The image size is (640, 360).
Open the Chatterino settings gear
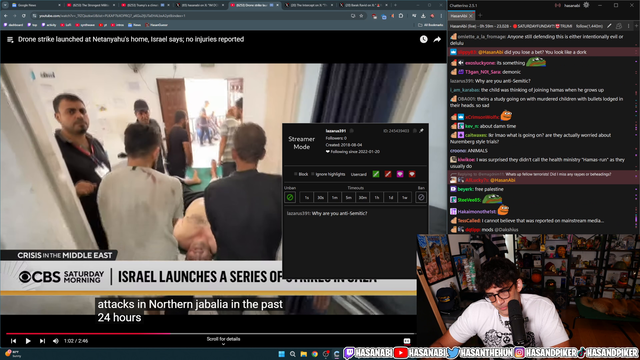pyautogui.click(x=586, y=5)
